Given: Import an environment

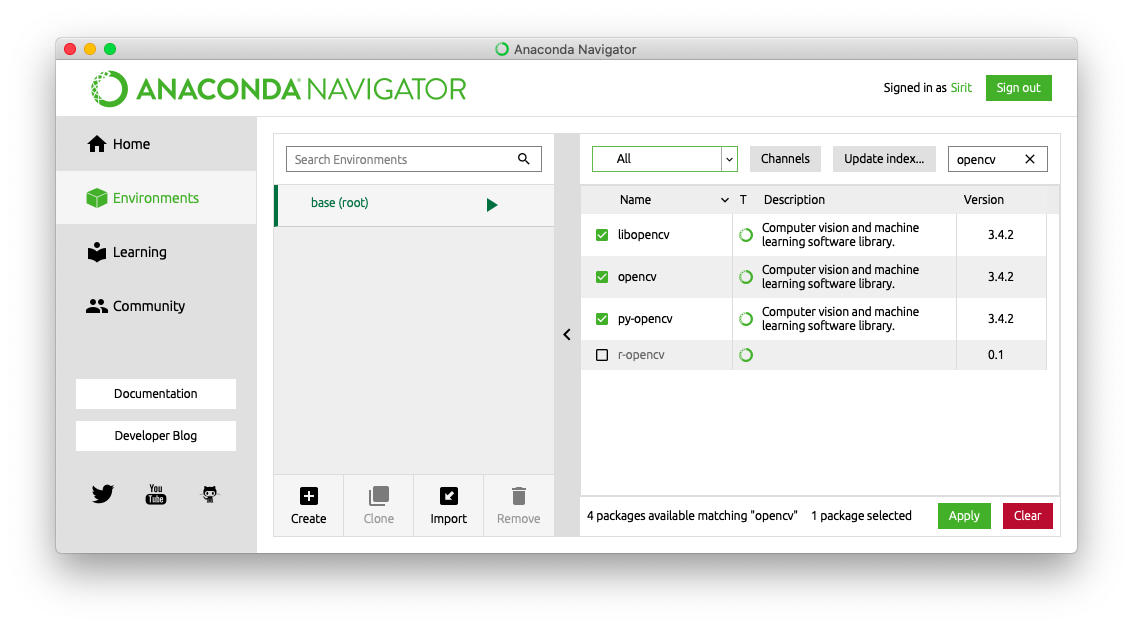Looking at the screenshot, I should click(449, 505).
